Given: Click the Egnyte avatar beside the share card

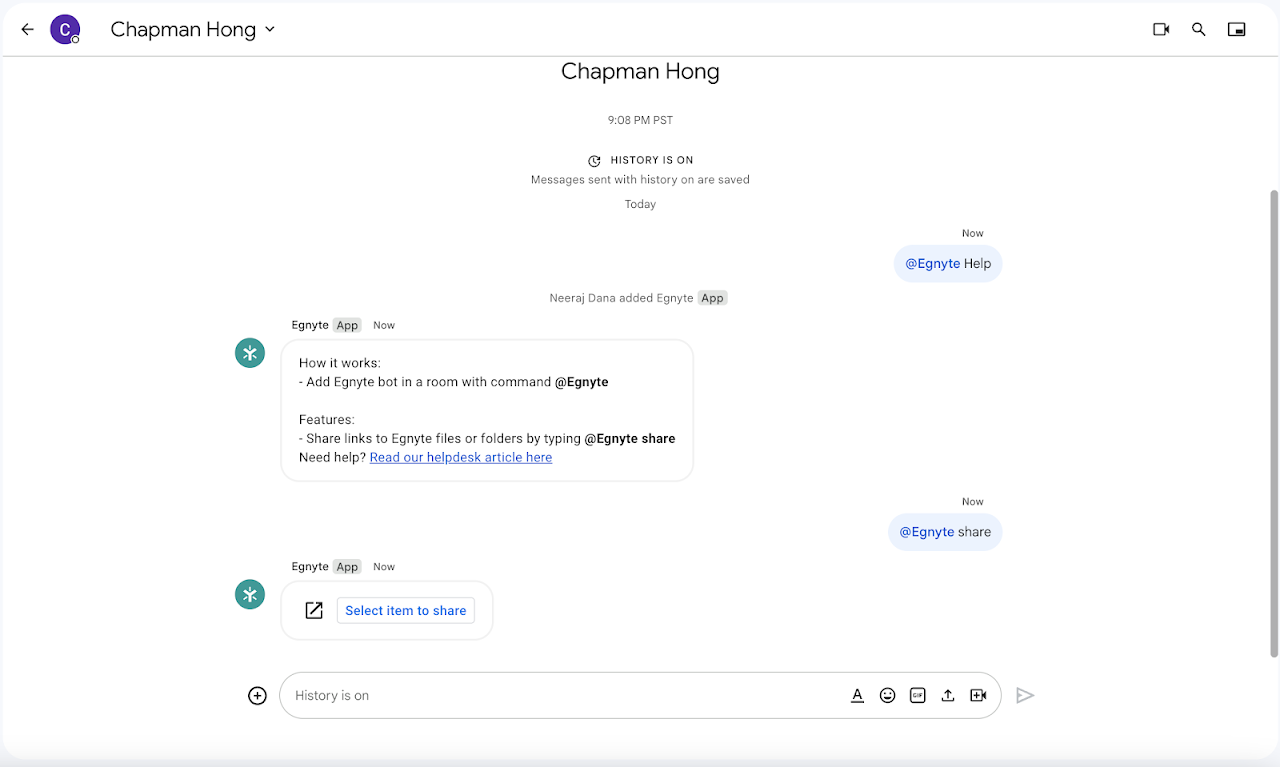Looking at the screenshot, I should pos(250,595).
